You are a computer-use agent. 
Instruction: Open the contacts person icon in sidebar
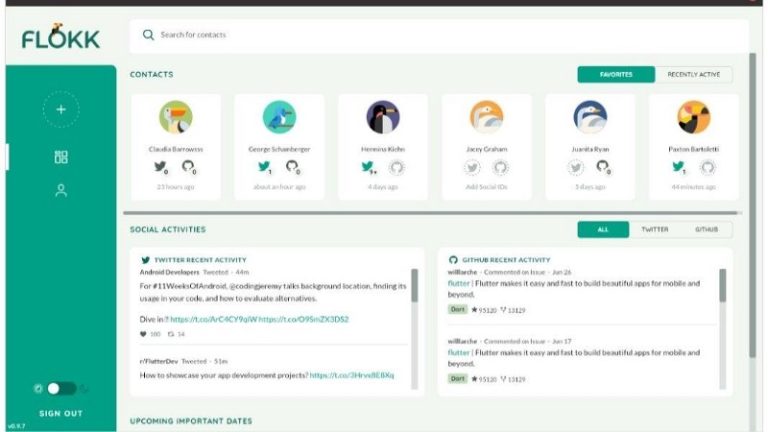tap(61, 190)
